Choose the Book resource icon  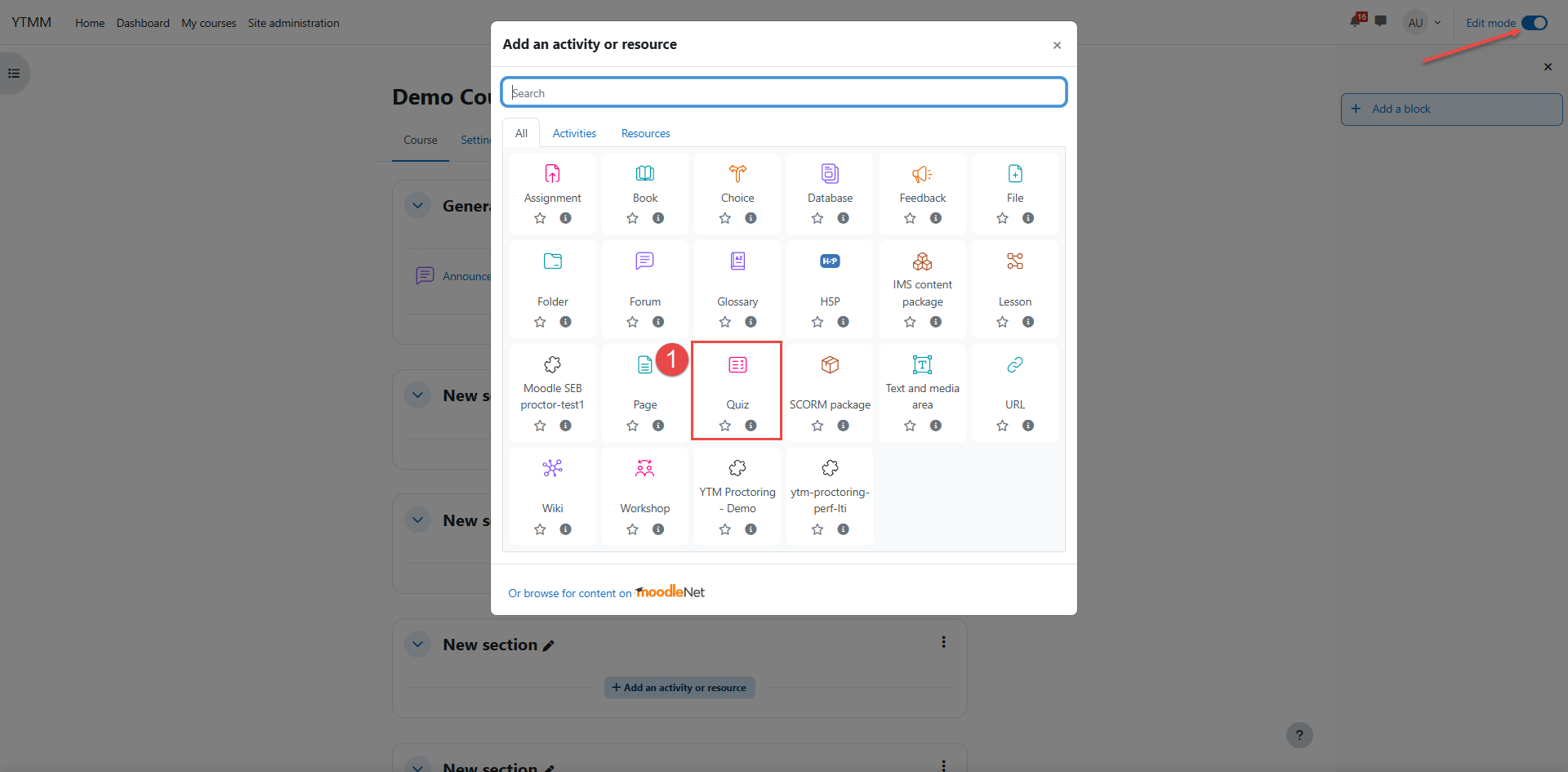(645, 173)
